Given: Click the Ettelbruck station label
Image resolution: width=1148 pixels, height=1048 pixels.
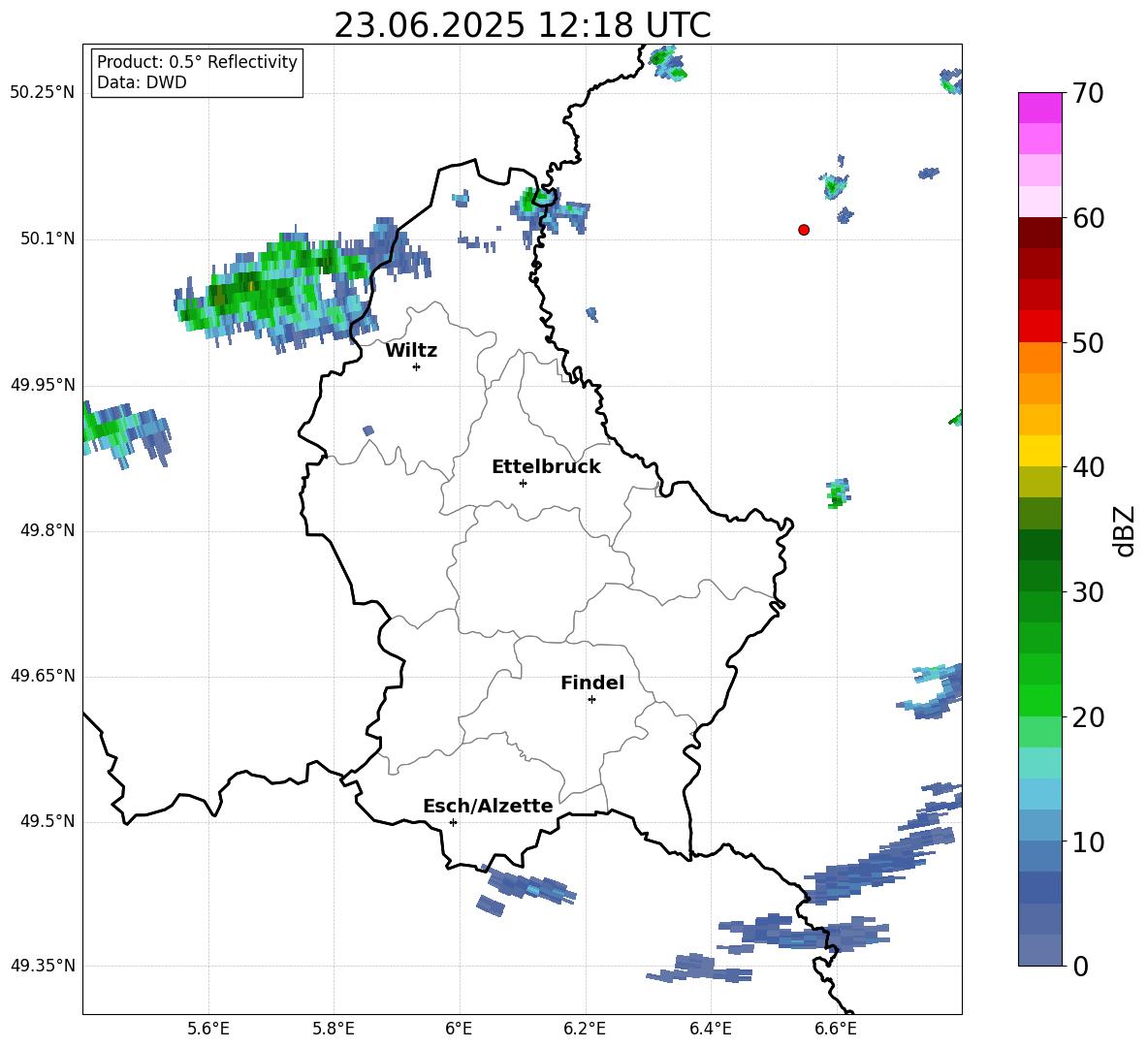Looking at the screenshot, I should tap(546, 467).
